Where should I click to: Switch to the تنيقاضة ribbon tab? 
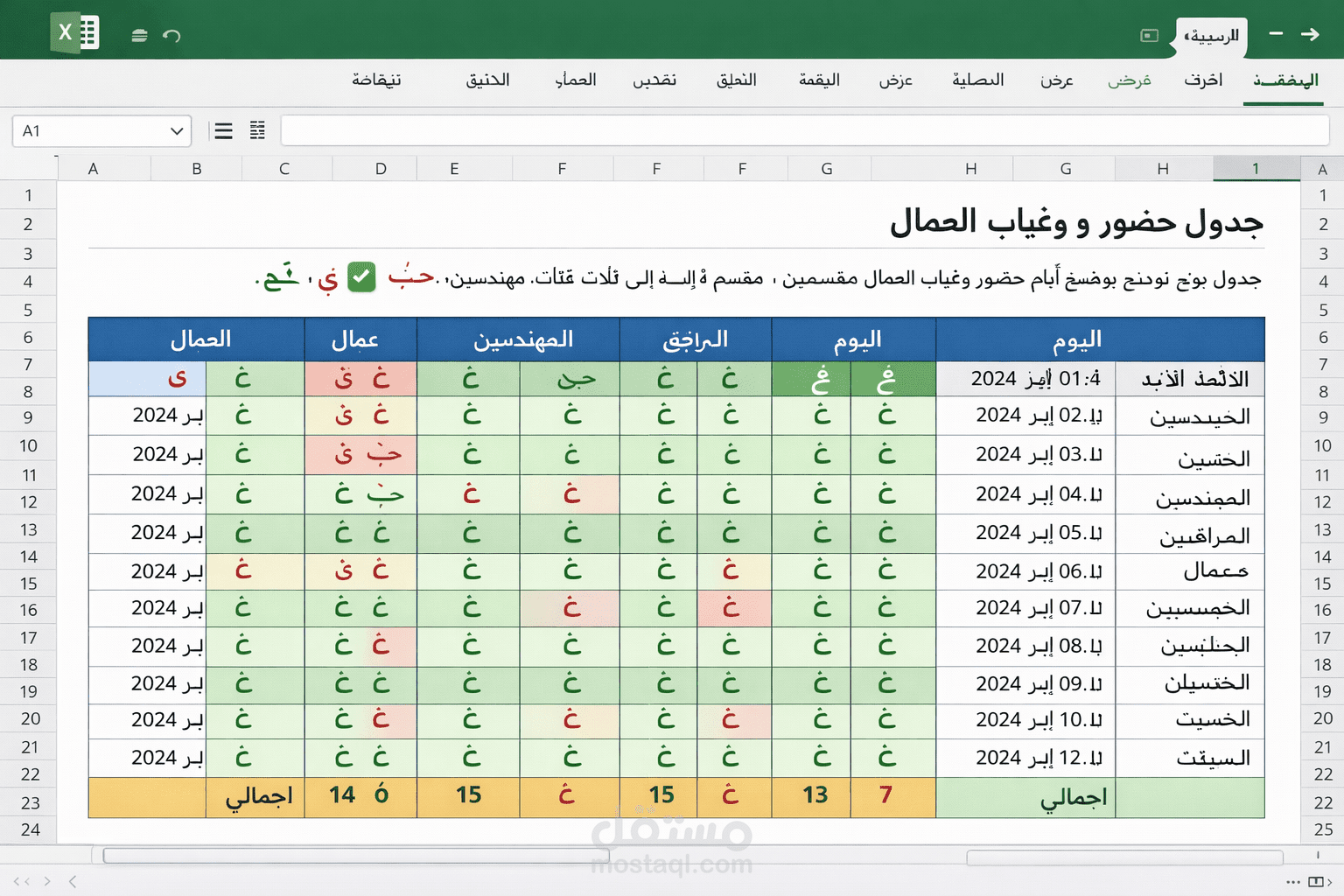pos(376,80)
